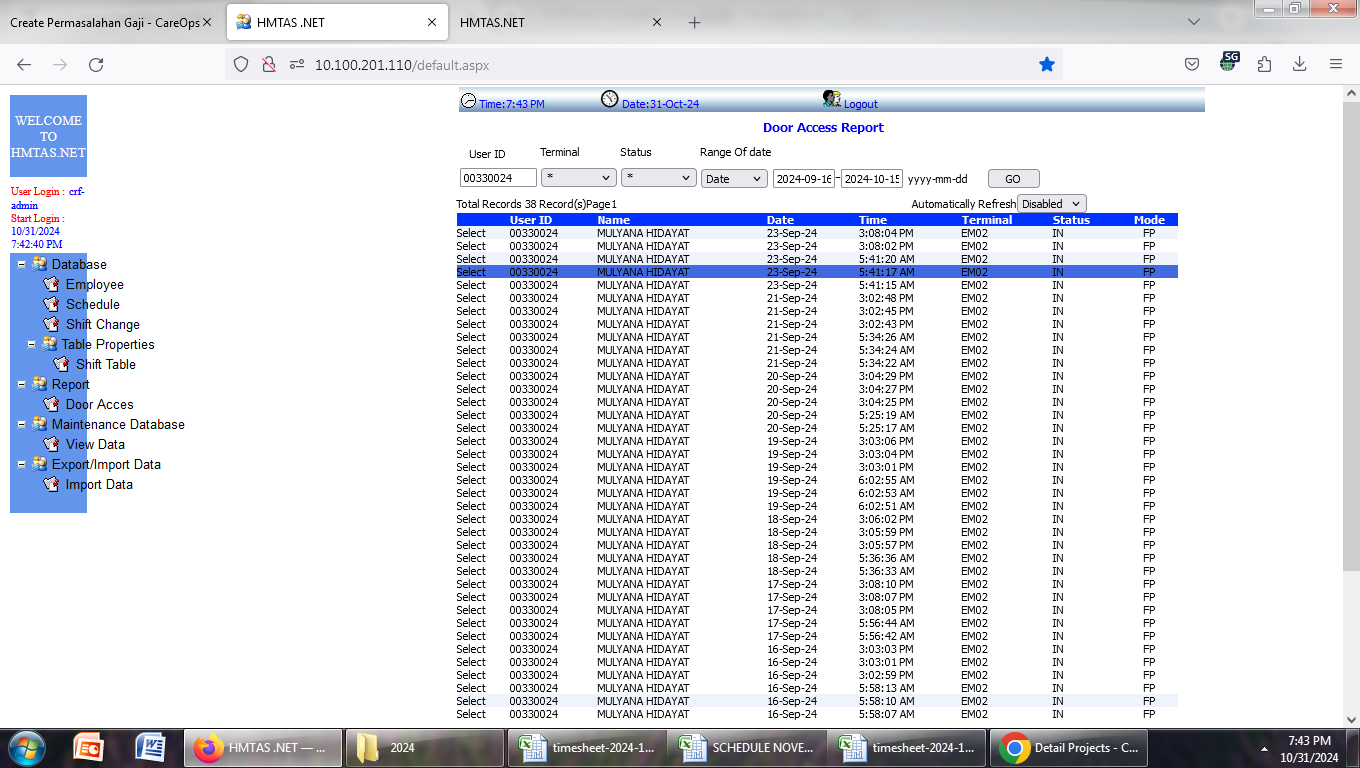The height and width of the screenshot is (768, 1360).
Task: Click the Employee icon in sidebar tree
Action: pos(51,284)
